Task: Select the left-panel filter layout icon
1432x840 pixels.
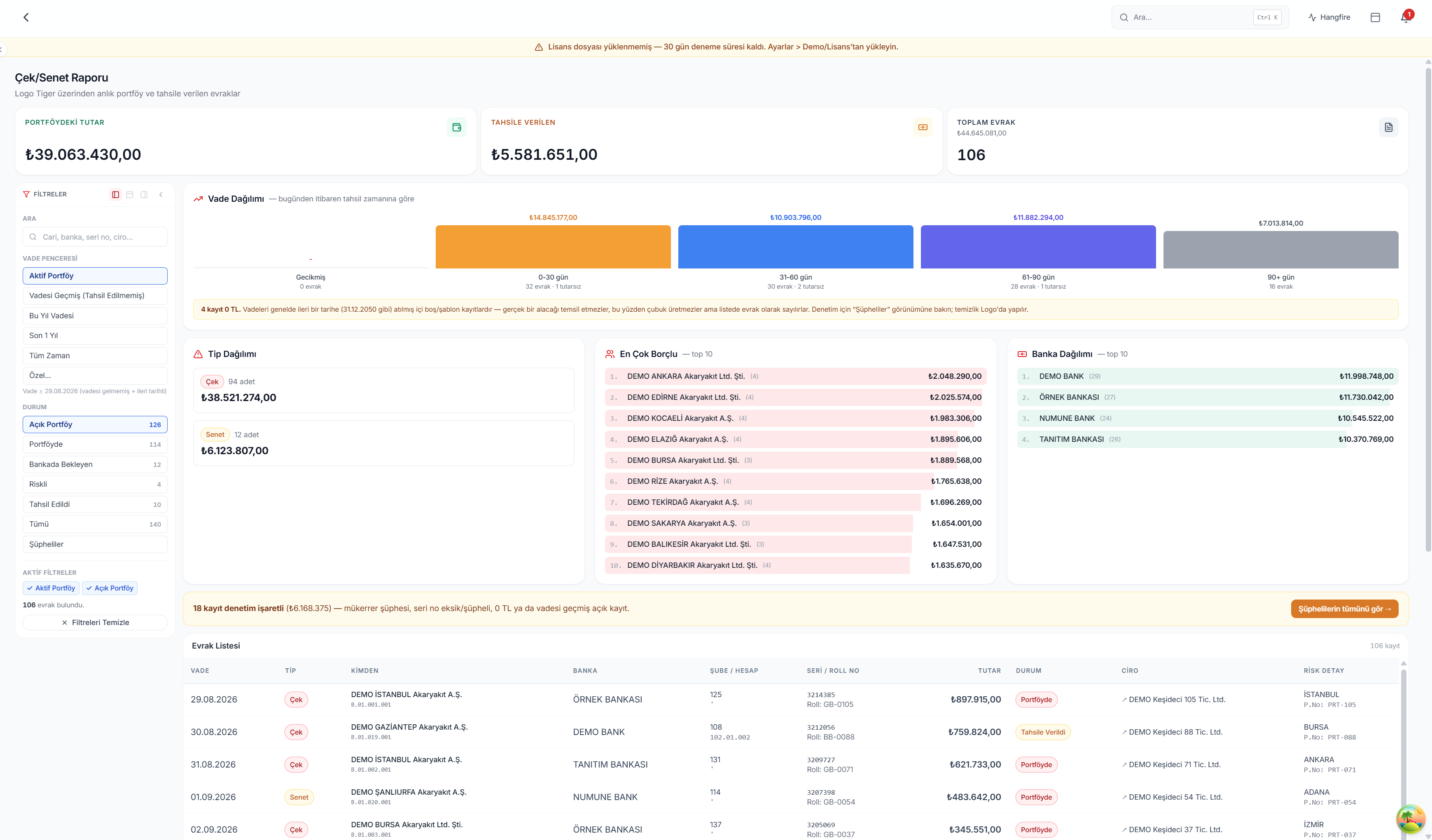Action: [x=115, y=194]
